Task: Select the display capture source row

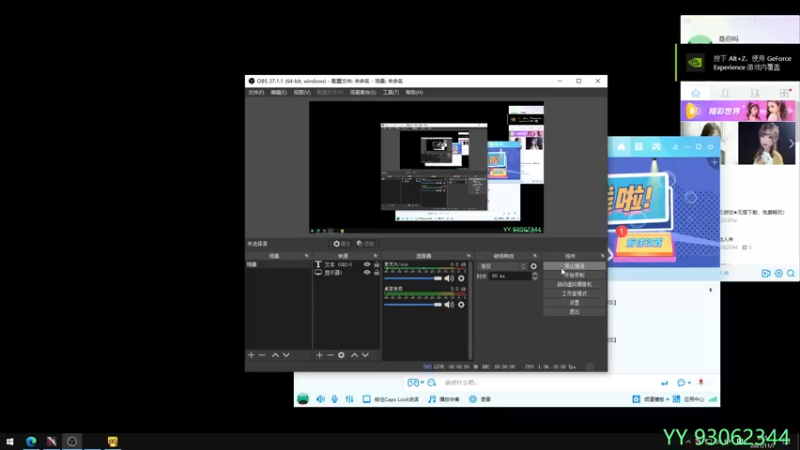Action: 346,272
